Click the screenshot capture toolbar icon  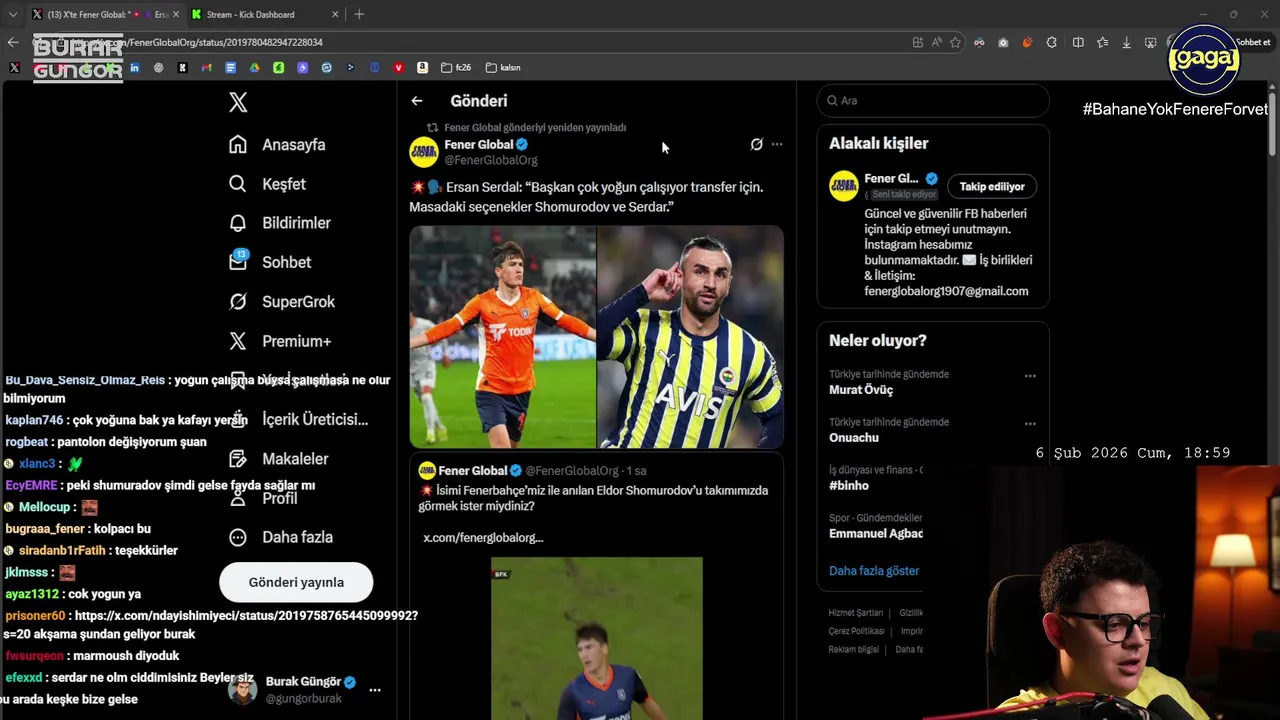point(1150,42)
